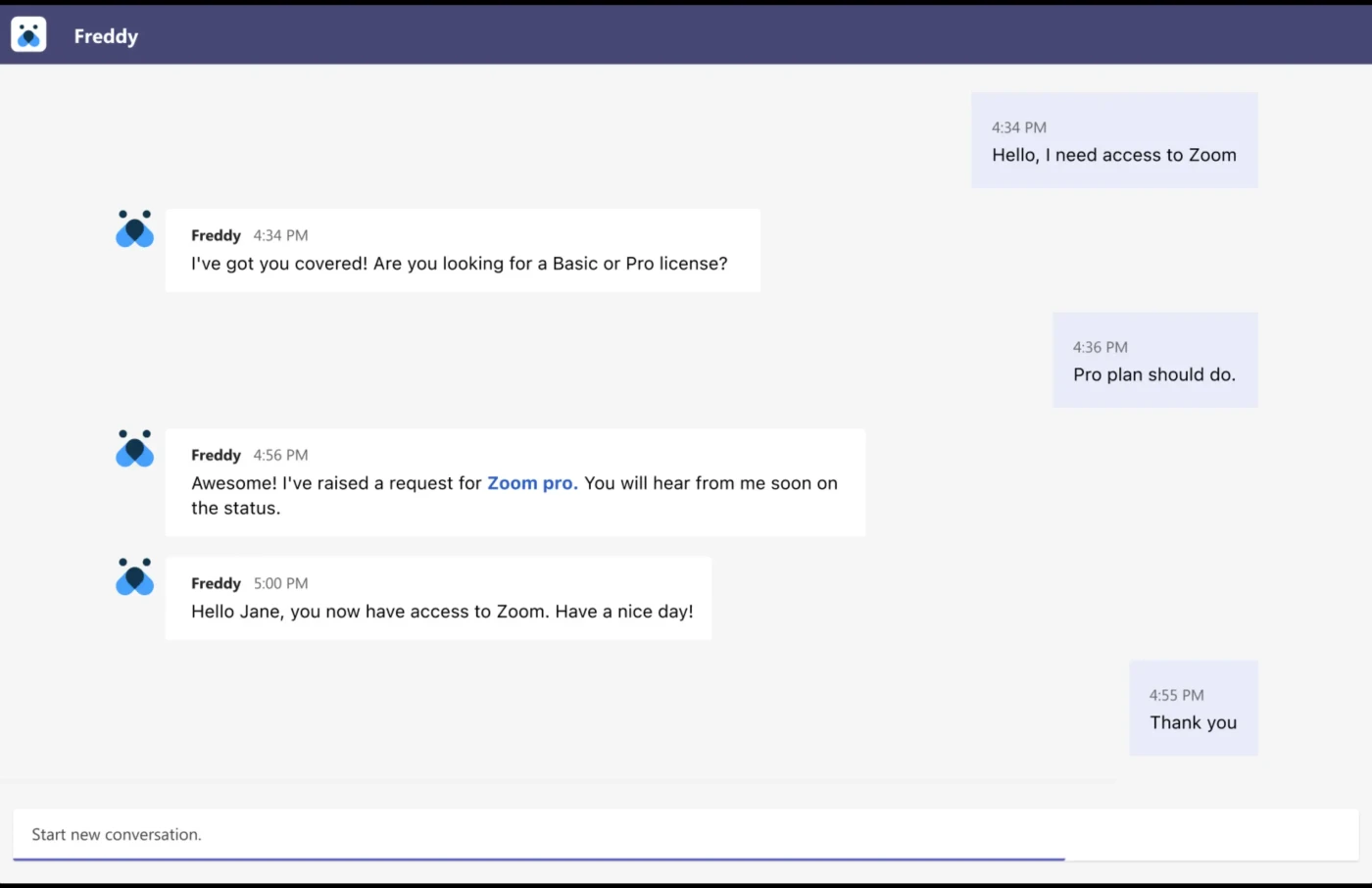Click Freddy avatar beside the 5:00 PM message
Image resolution: width=1372 pixels, height=888 pixels.
134,576
